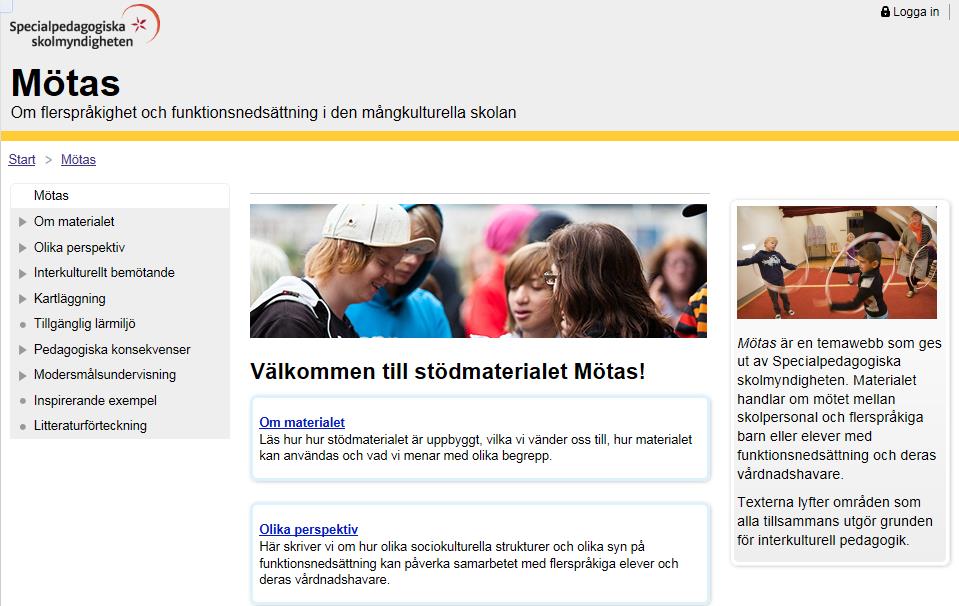
Task: Expand the Om materialet arrow in sidebar
Action: tap(23, 222)
